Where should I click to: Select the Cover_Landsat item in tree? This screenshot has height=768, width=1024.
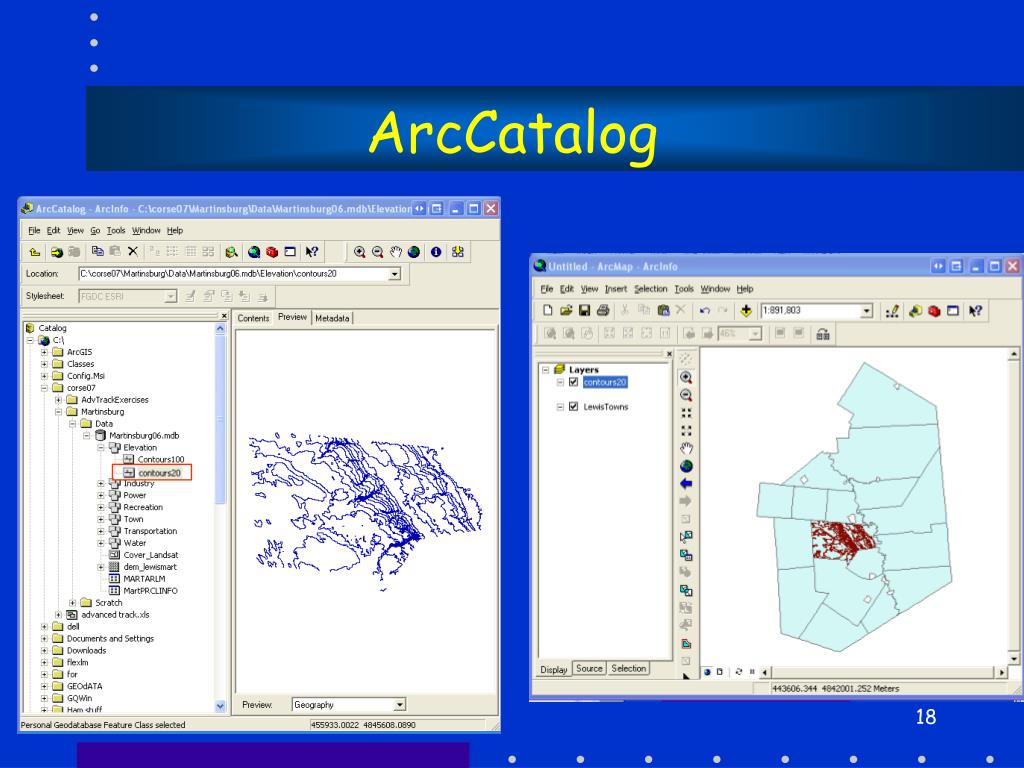pos(151,555)
